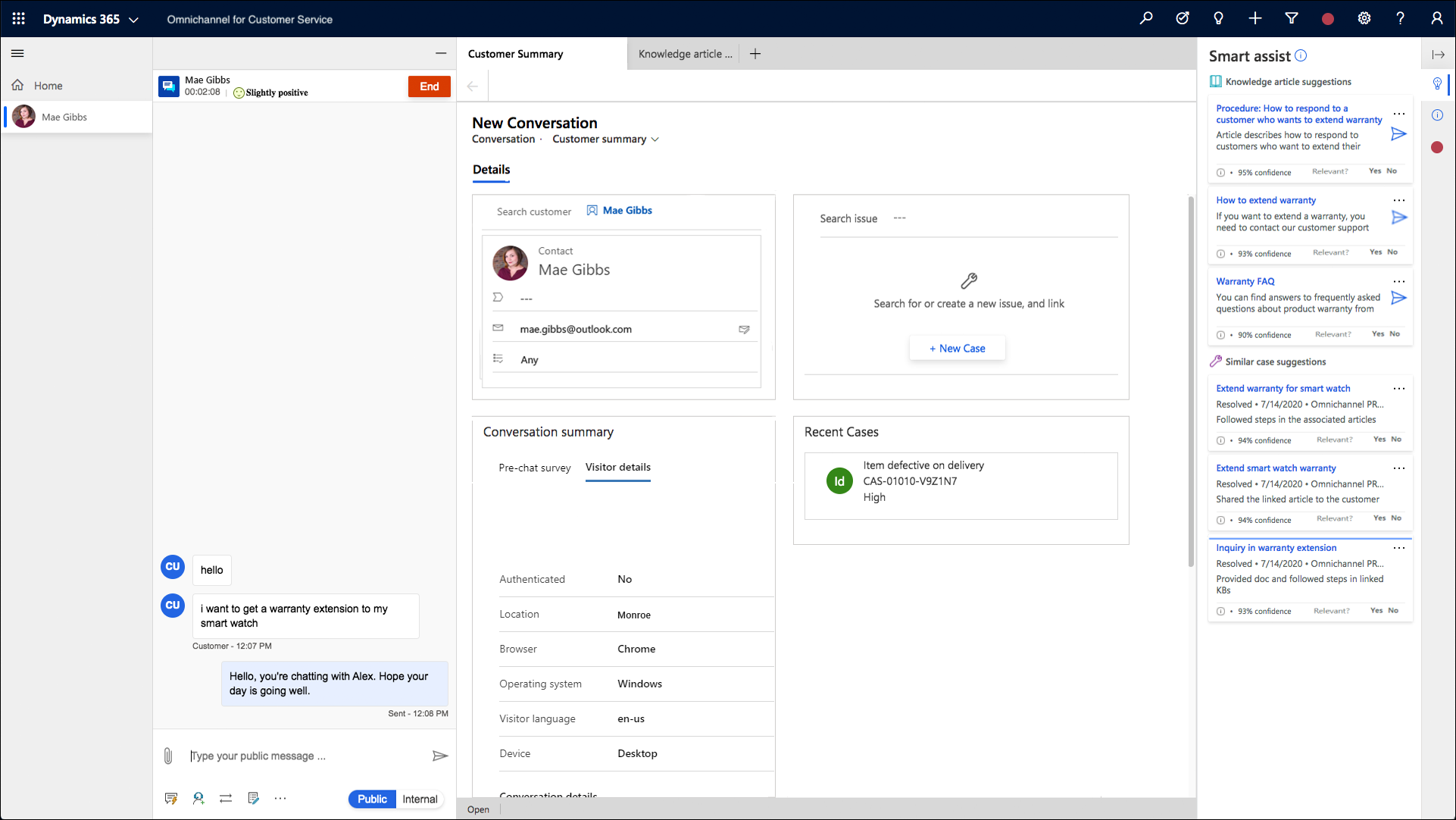Click the attach file paperclip icon in chat
The height and width of the screenshot is (820, 1456).
[x=168, y=755]
